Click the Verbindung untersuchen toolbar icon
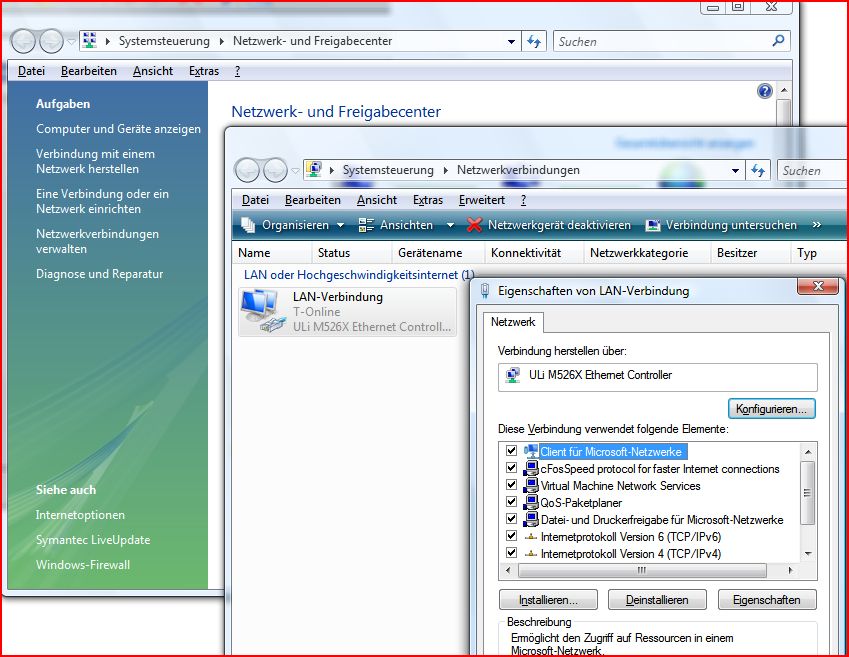Screen dimensions: 849x657 653,225
